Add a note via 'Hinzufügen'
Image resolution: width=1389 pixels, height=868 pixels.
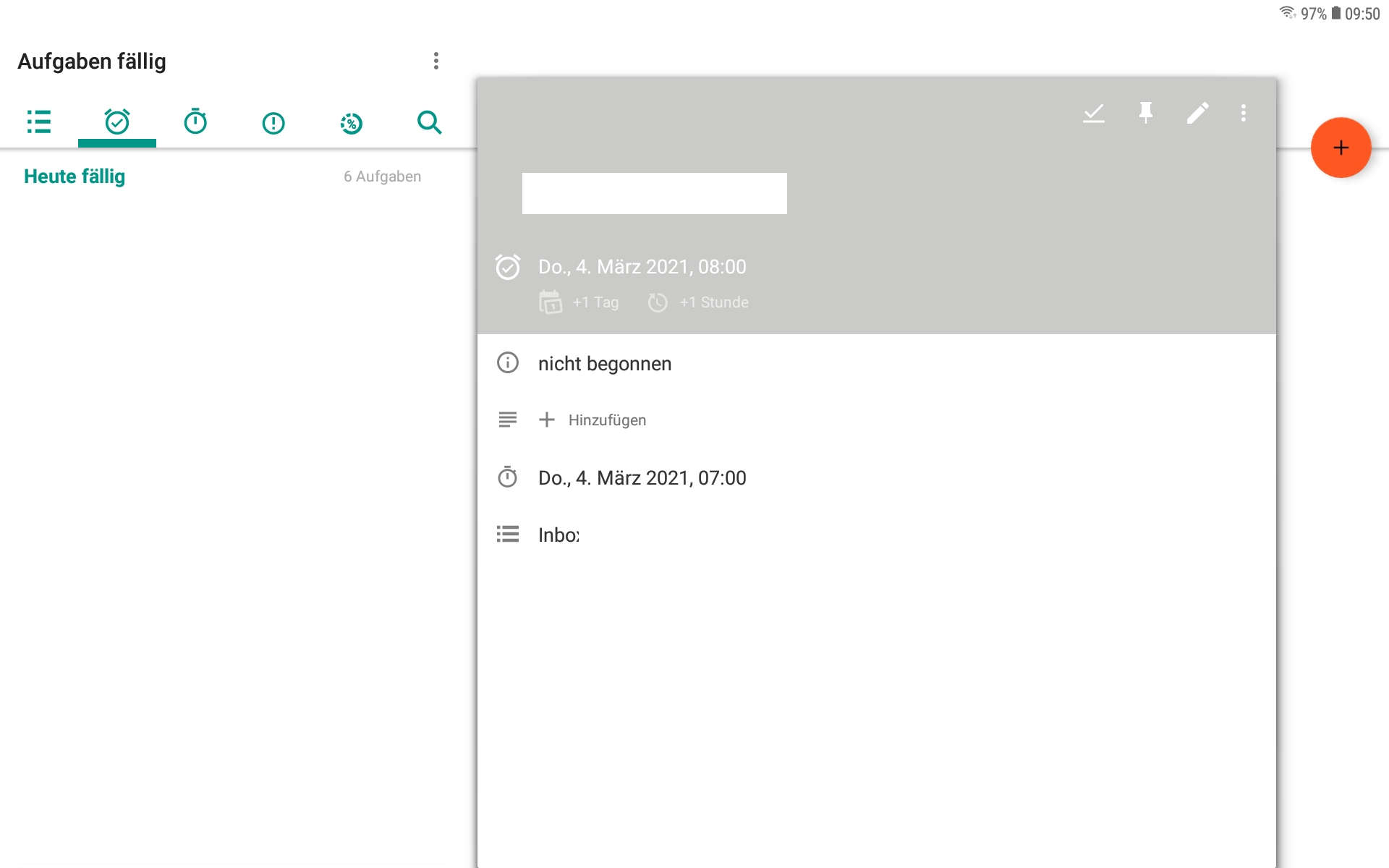(593, 420)
